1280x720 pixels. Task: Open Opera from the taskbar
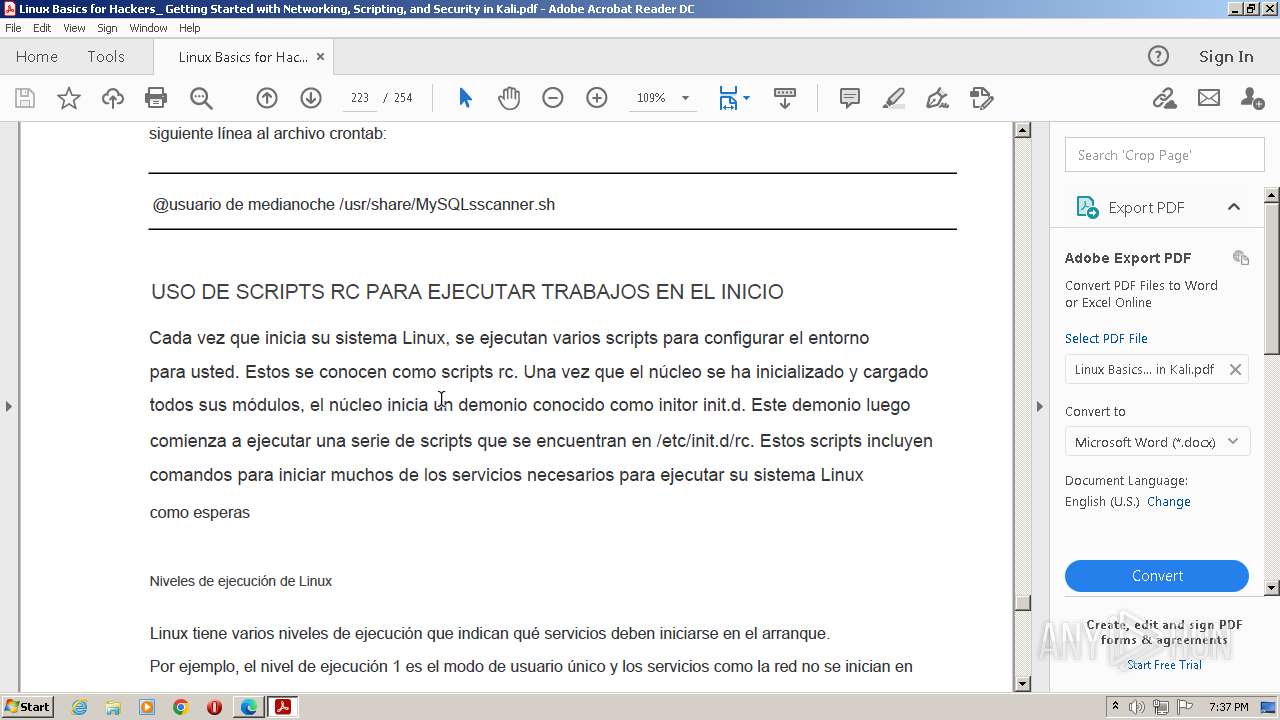click(x=214, y=707)
